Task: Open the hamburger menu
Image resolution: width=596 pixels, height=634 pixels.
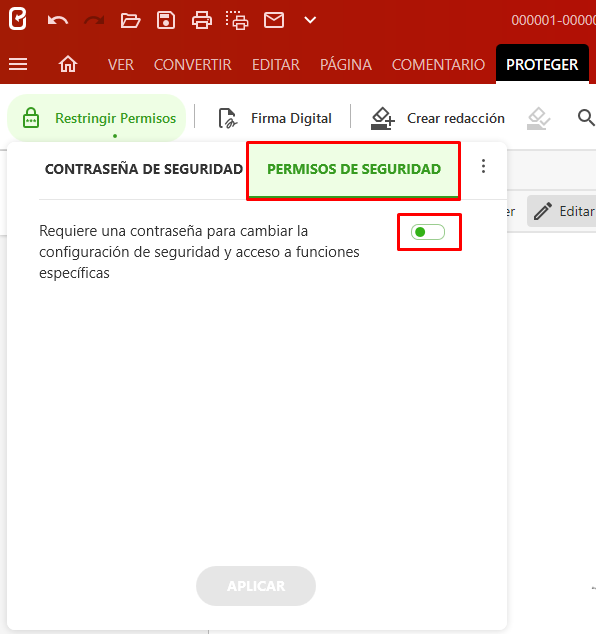Action: (x=18, y=64)
